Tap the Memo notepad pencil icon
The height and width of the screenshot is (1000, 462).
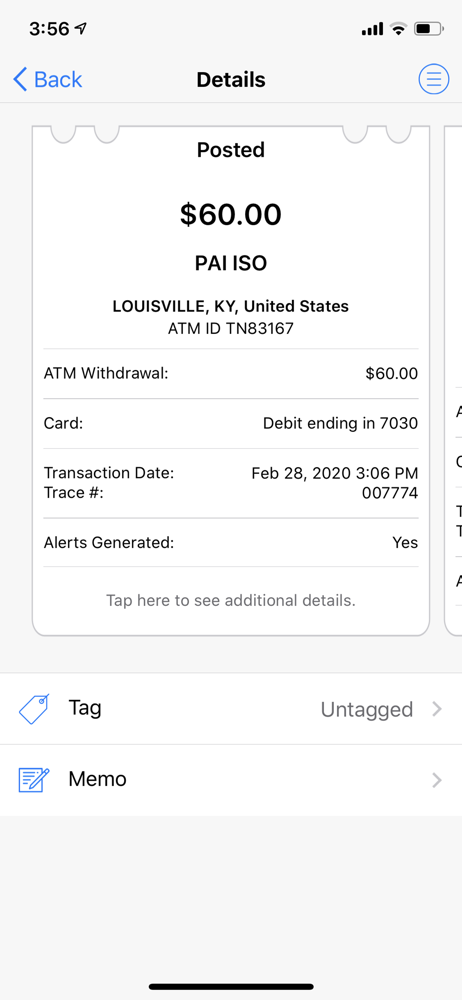coord(34,780)
